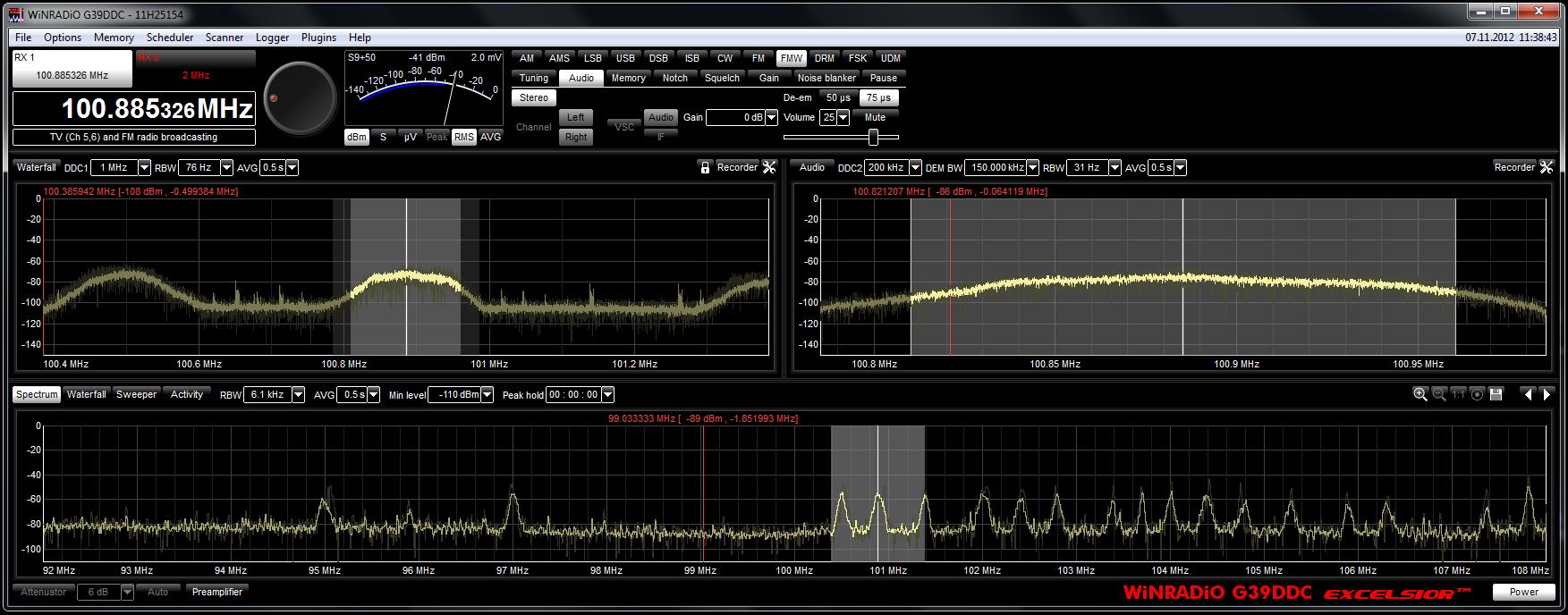This screenshot has height=615, width=1568.
Task: Click the white tuning line in DDC1 spectrum
Action: click(406, 276)
